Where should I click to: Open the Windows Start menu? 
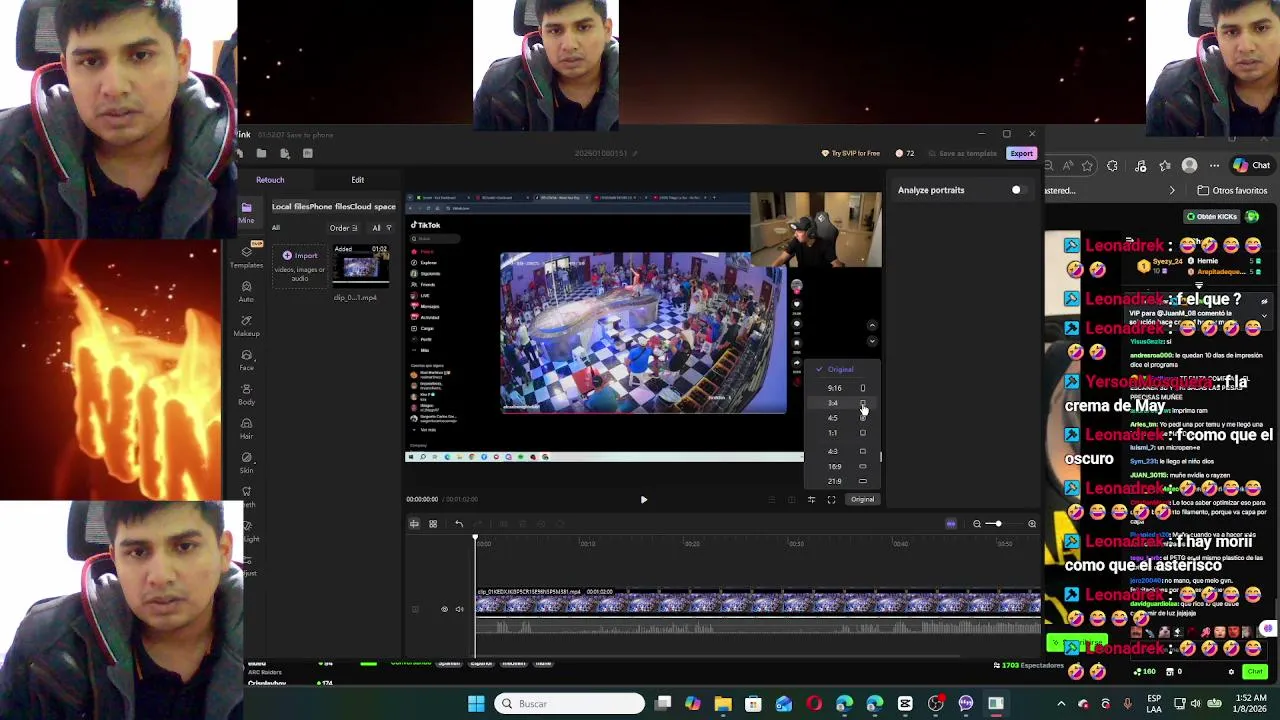476,704
